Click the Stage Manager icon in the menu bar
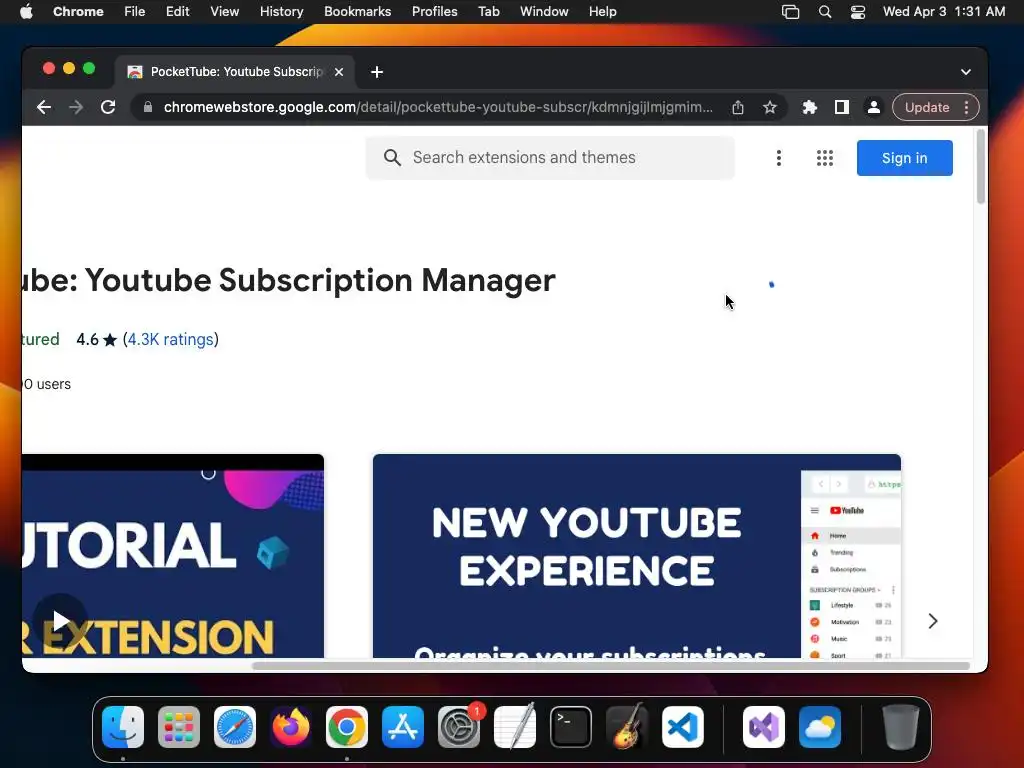Screen dimensions: 1024x768 [790, 12]
